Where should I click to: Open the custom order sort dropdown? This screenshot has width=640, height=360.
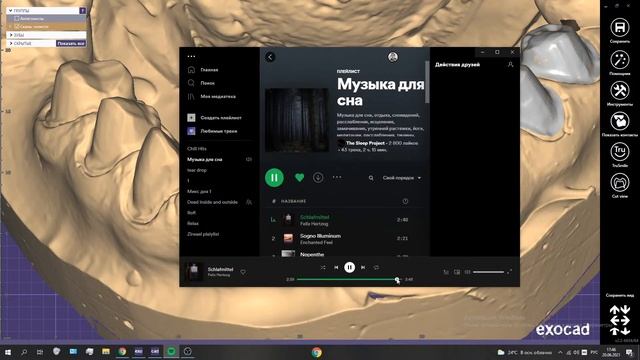(402, 178)
